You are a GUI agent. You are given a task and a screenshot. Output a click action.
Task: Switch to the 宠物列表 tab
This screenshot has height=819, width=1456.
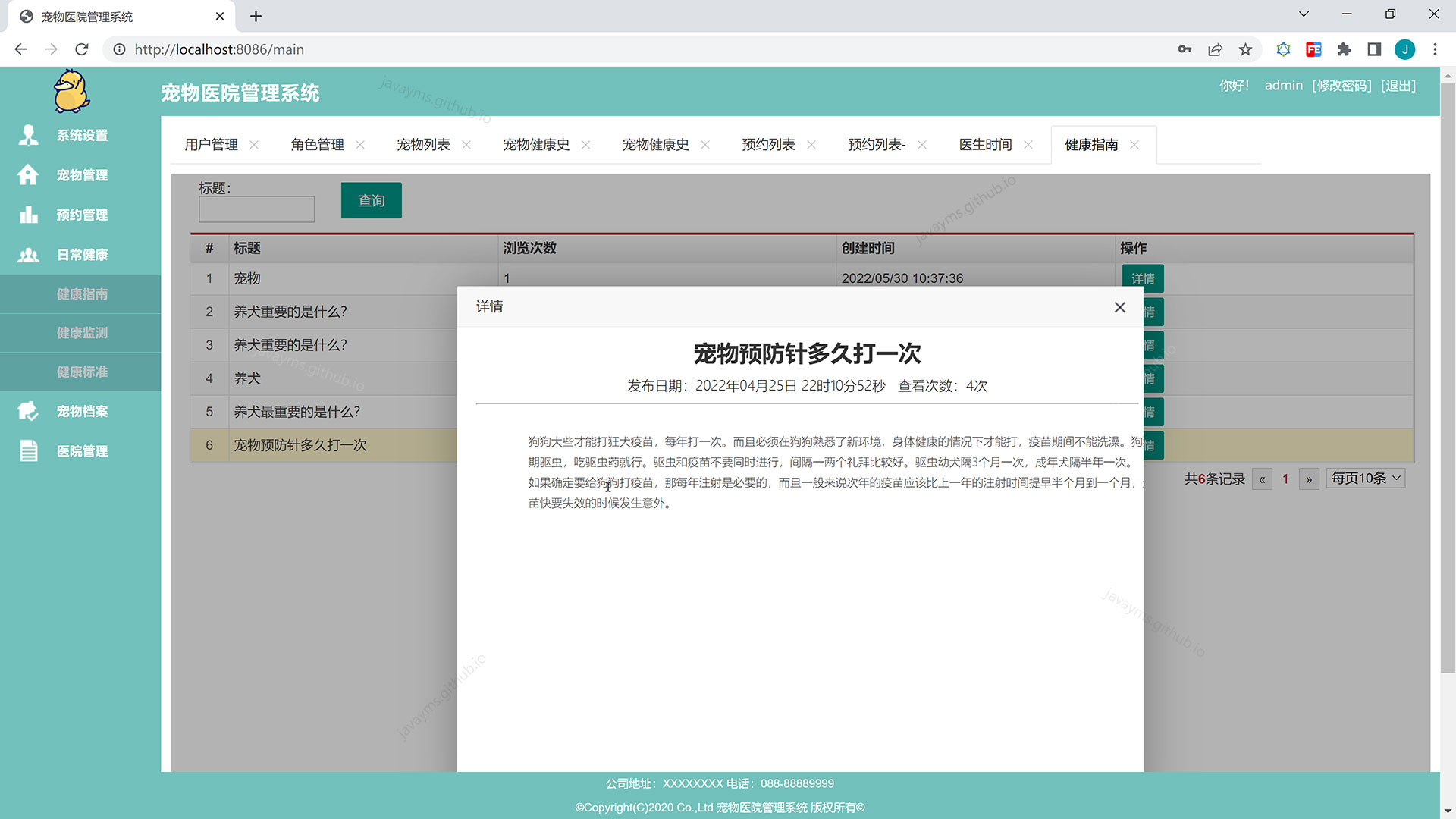(x=423, y=145)
